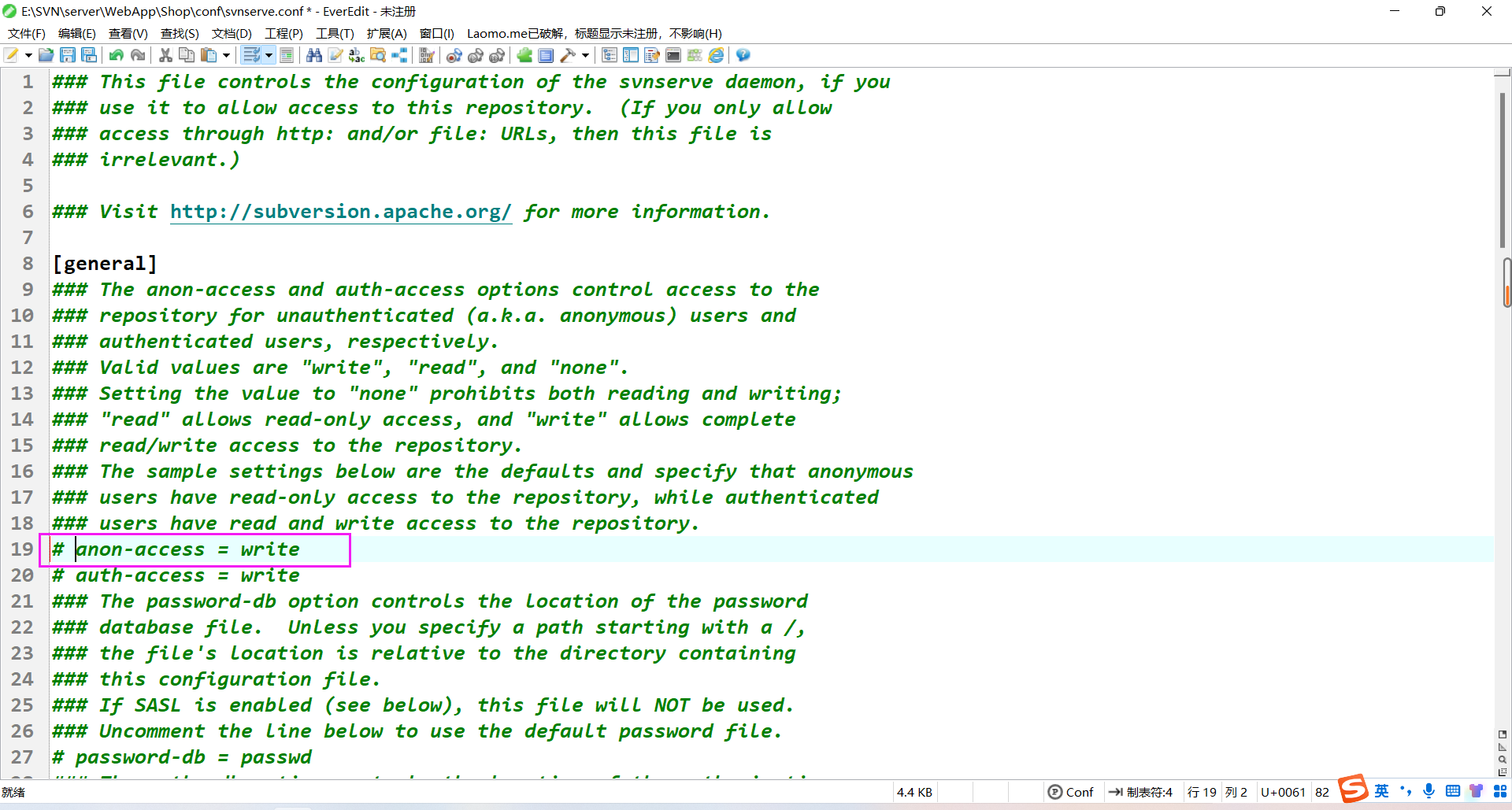Open a file with the folder icon

coord(46,55)
